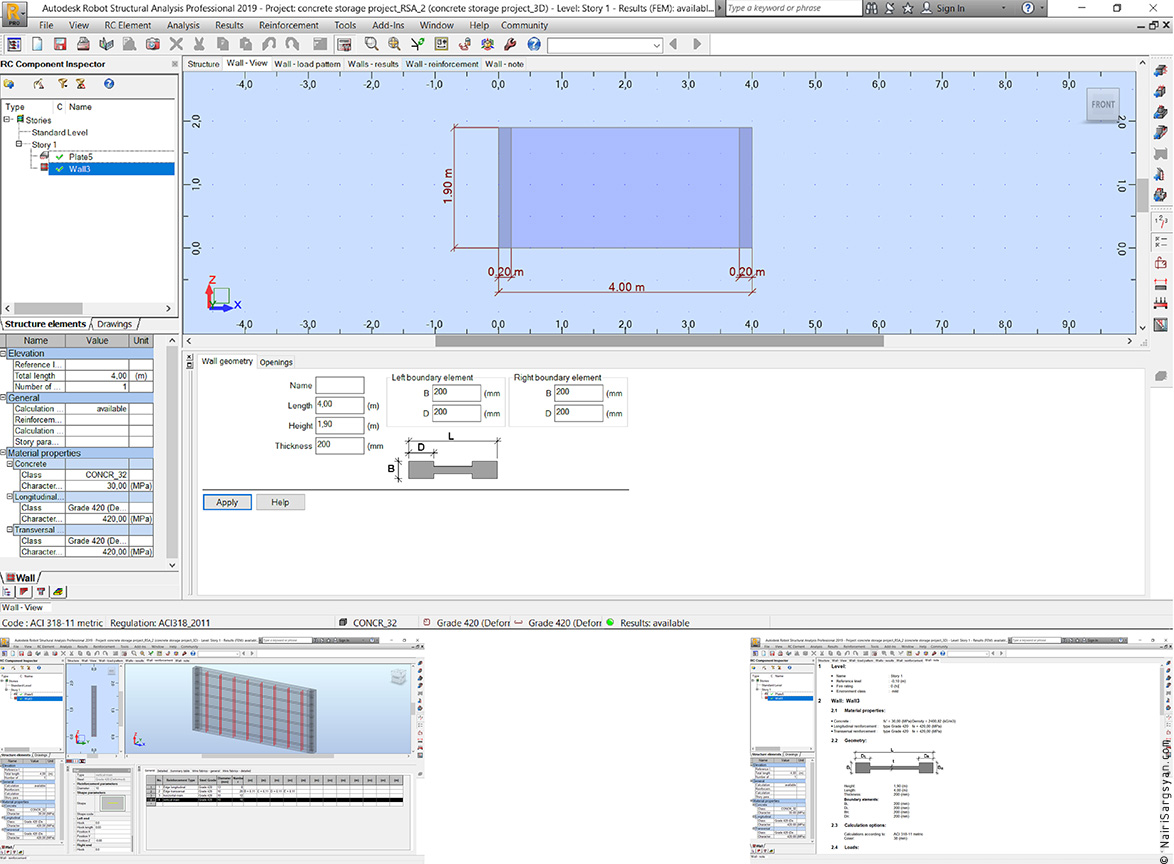Click the wall Length input field
Viewport: 1174px width, 864px height.
point(340,405)
